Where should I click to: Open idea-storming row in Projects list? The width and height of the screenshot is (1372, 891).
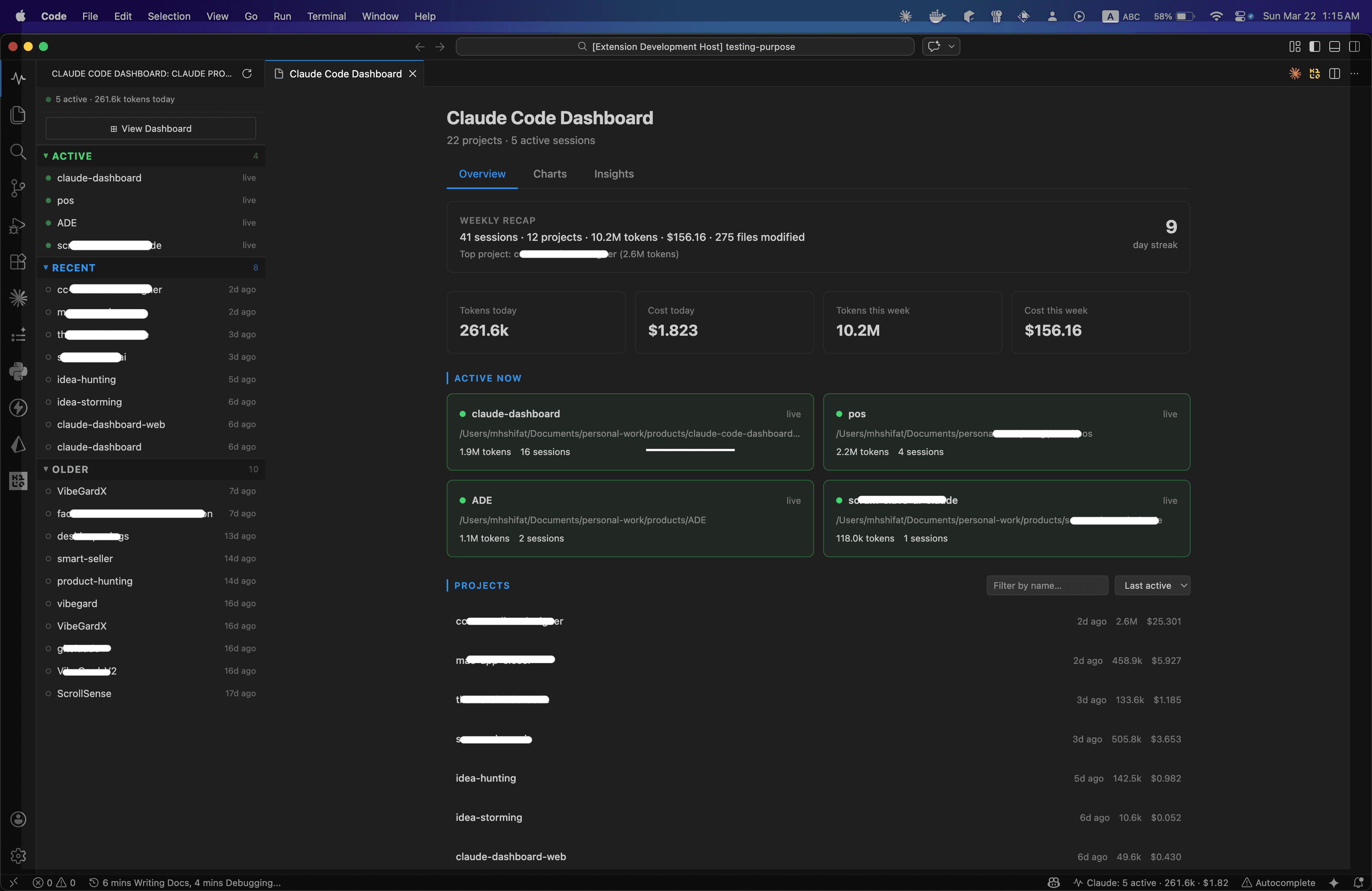click(x=818, y=817)
